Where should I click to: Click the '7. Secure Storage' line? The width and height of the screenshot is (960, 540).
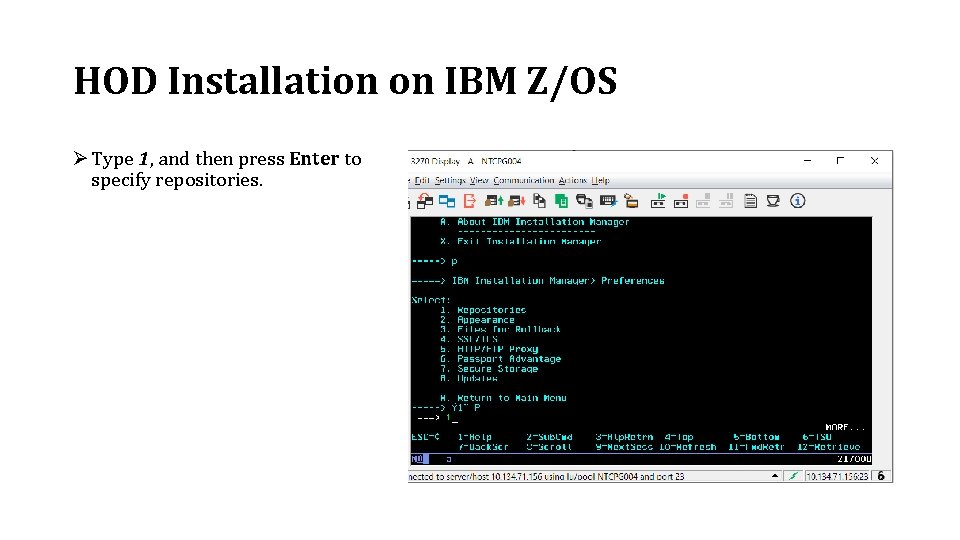click(489, 369)
